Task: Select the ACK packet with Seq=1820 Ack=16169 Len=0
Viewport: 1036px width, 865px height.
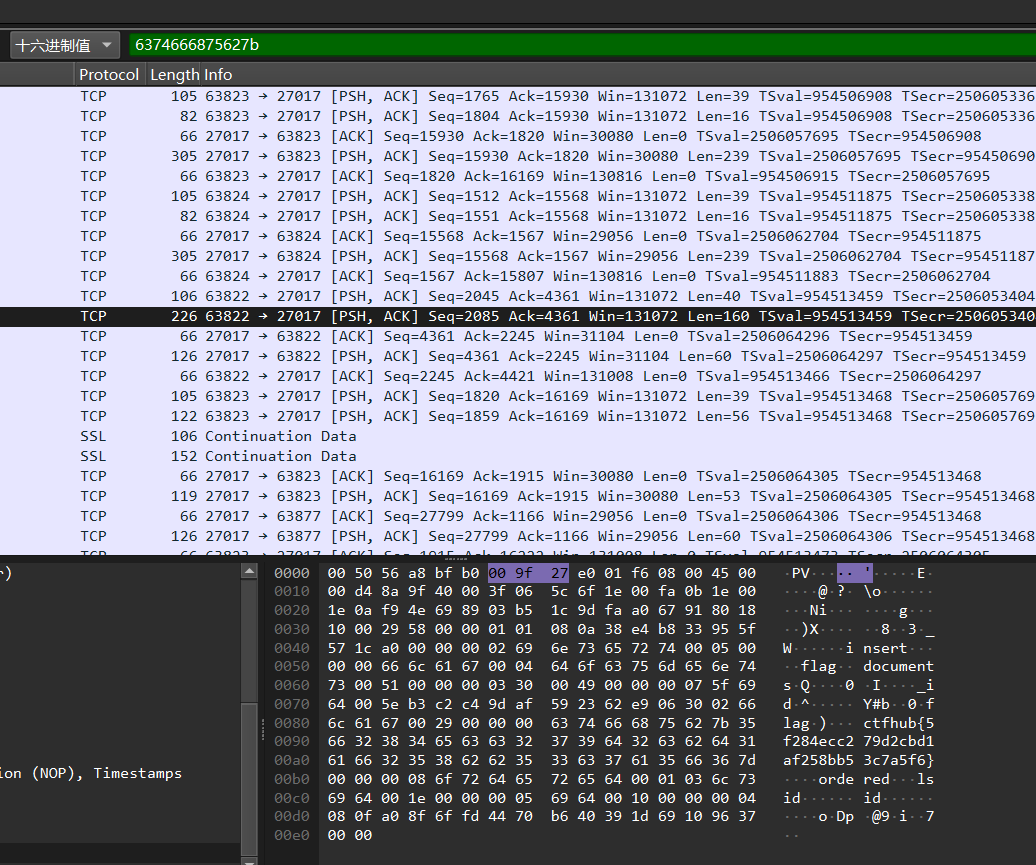Action: tap(518, 176)
